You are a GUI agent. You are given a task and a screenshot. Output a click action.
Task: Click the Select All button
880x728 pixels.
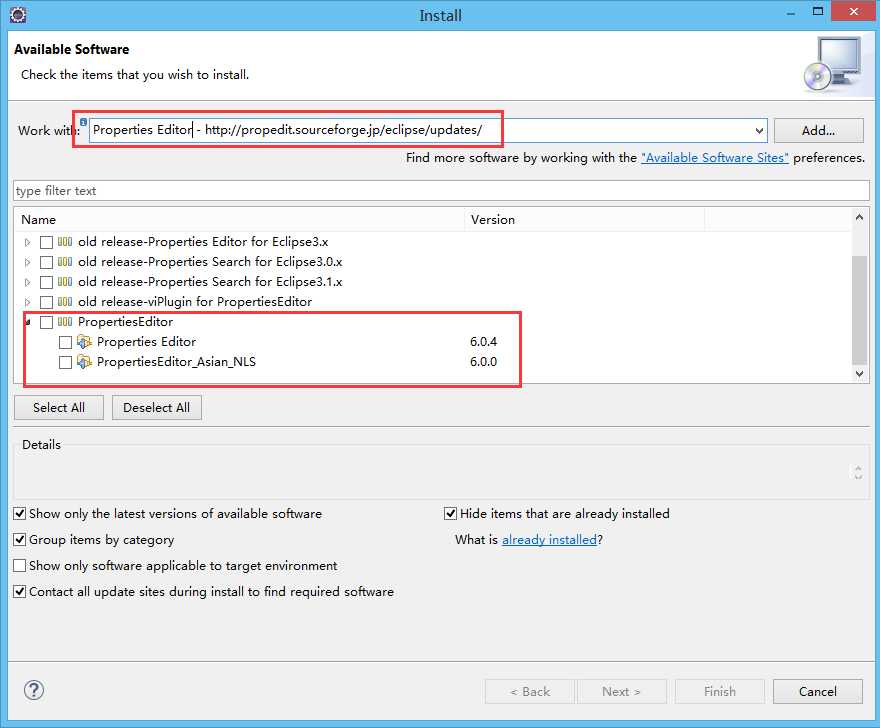(59, 408)
